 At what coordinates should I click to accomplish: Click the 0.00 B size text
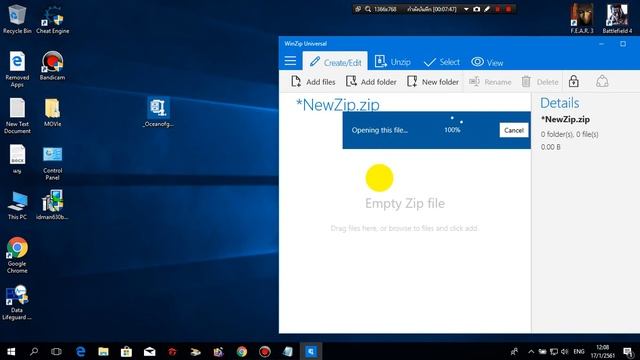click(550, 147)
